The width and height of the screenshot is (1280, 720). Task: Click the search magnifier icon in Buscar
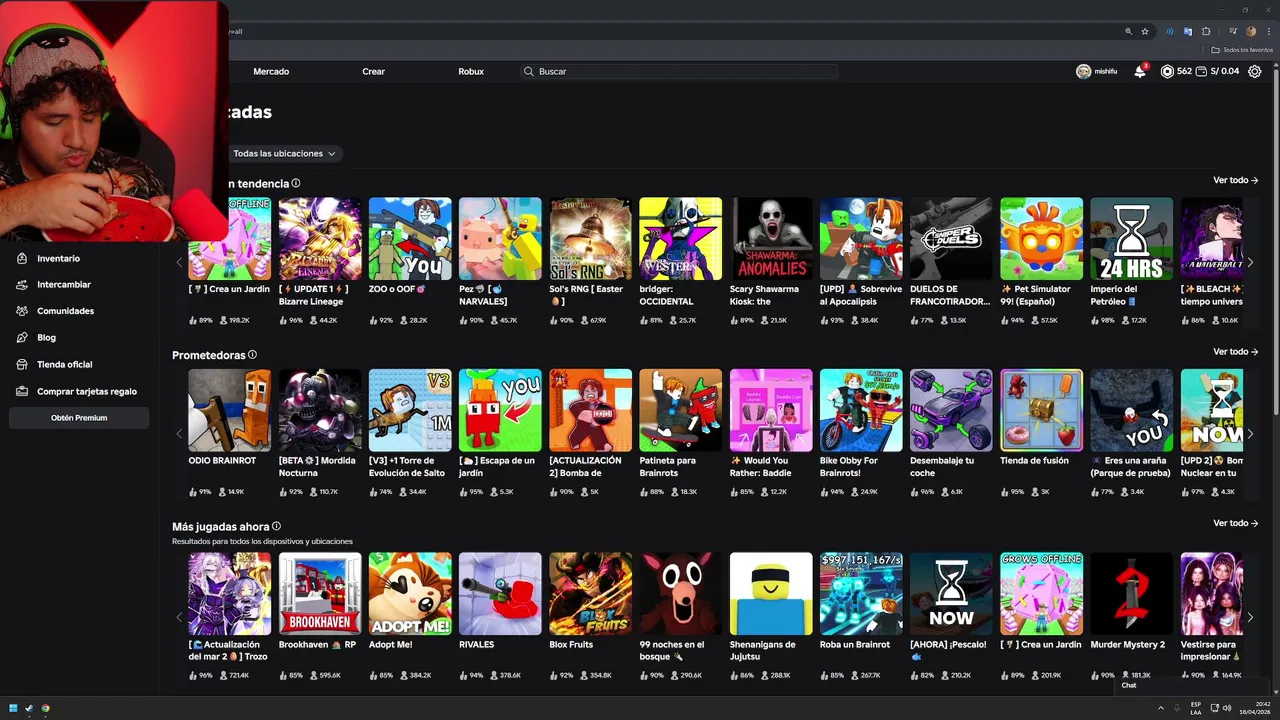(x=529, y=72)
